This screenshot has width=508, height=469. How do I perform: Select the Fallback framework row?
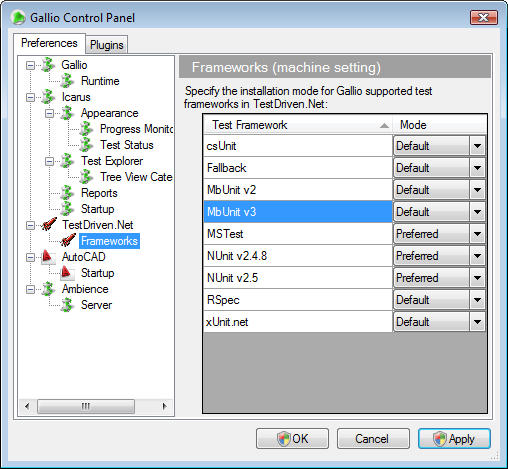tap(298, 168)
